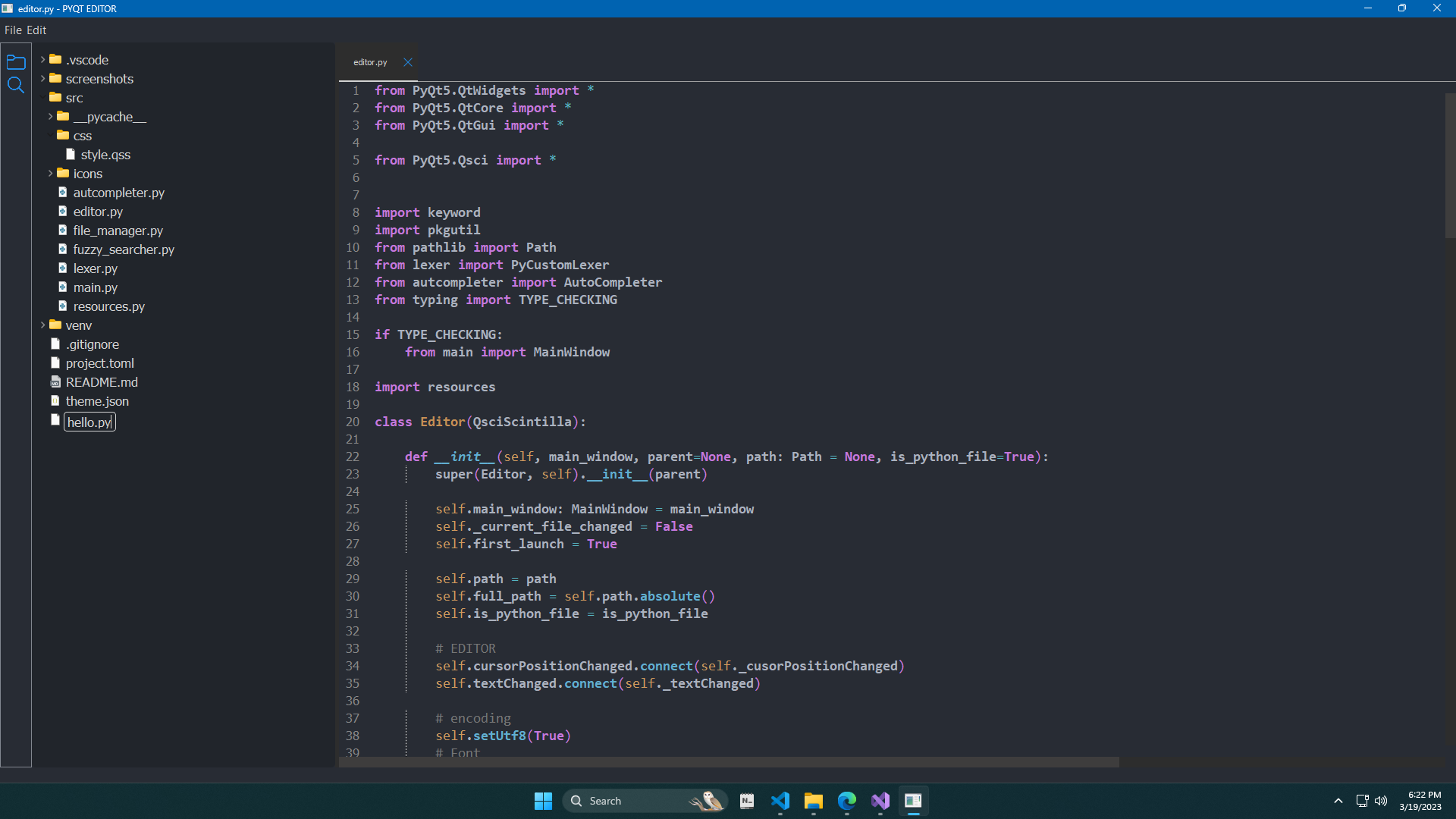Open the folder explorer sidebar icon

(15, 62)
